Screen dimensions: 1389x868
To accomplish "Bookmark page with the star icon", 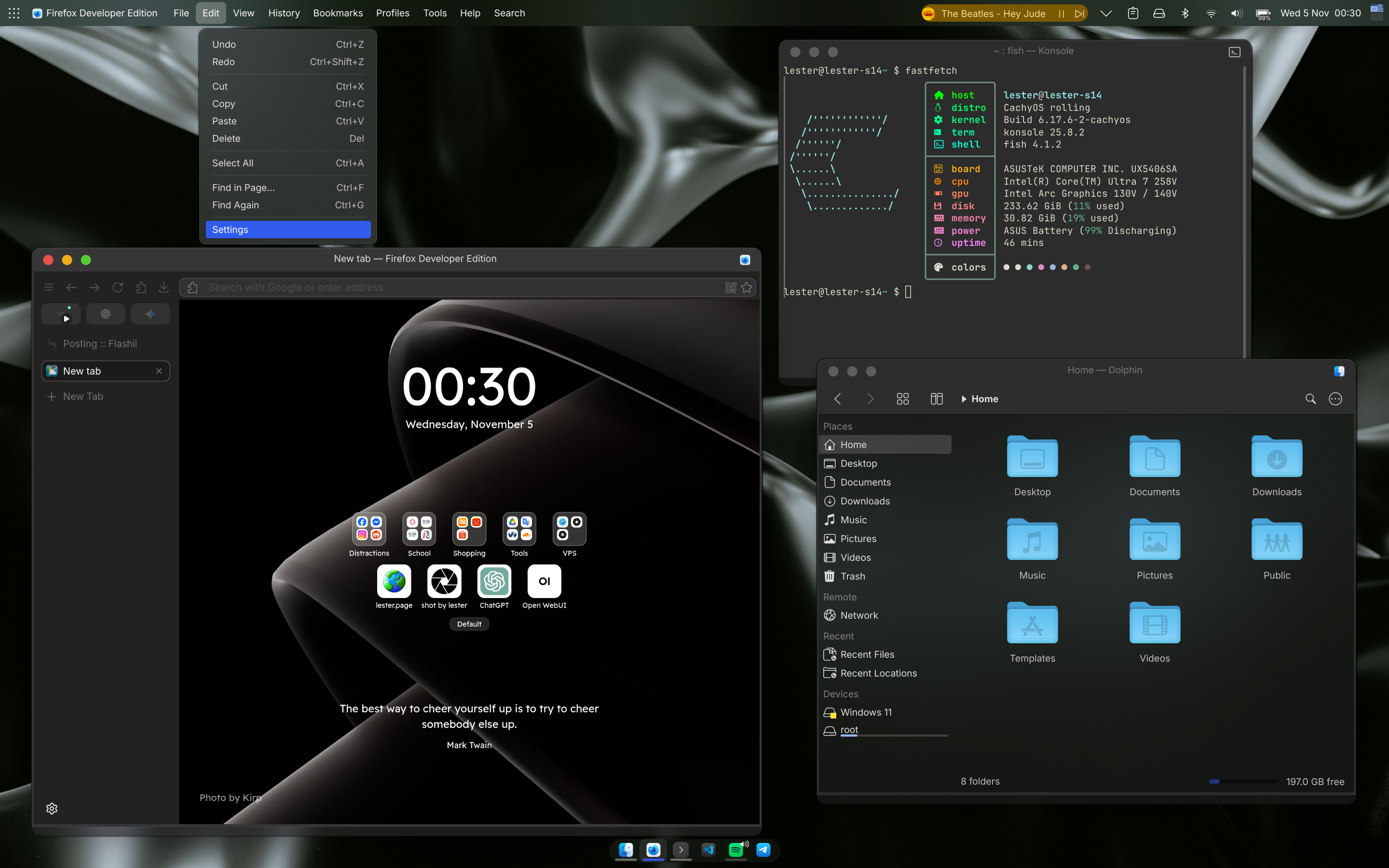I will [x=747, y=287].
